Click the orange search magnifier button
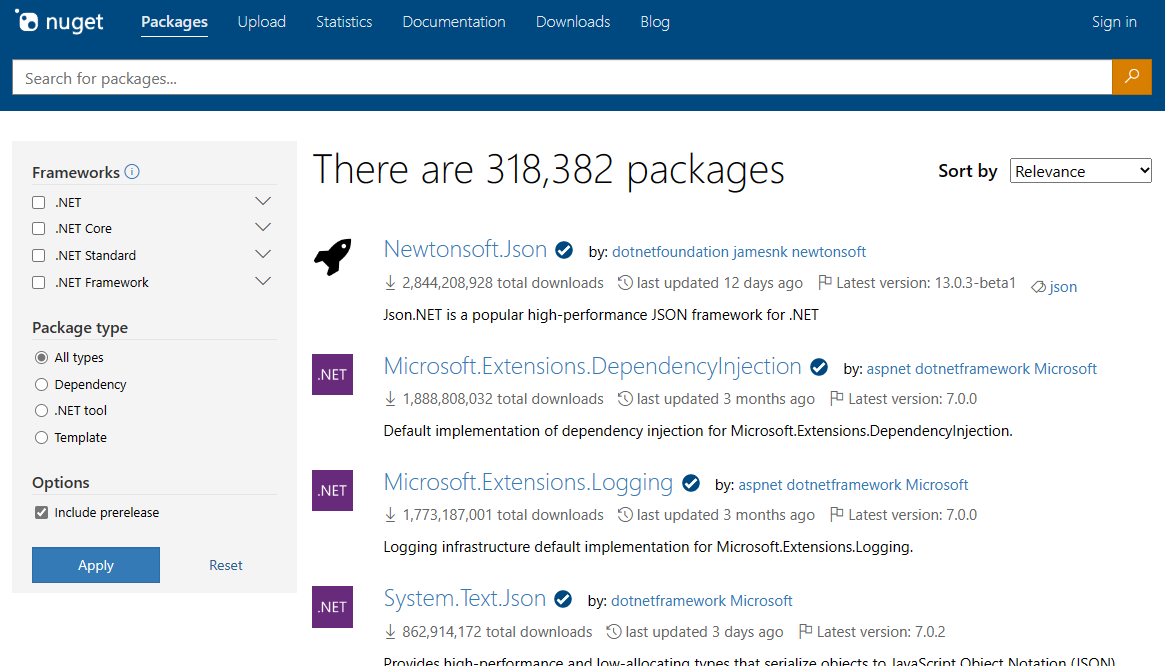Viewport: 1165px width, 666px height. [x=1132, y=77]
